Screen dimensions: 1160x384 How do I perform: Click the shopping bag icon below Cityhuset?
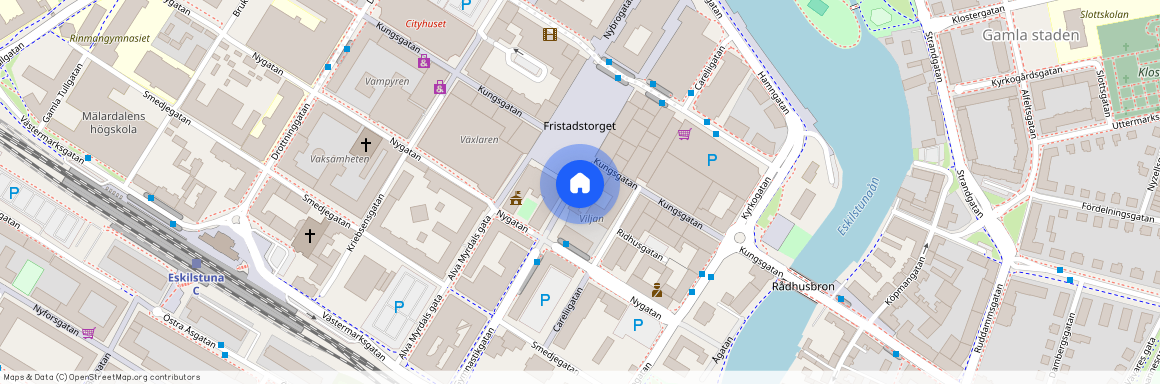click(x=423, y=61)
